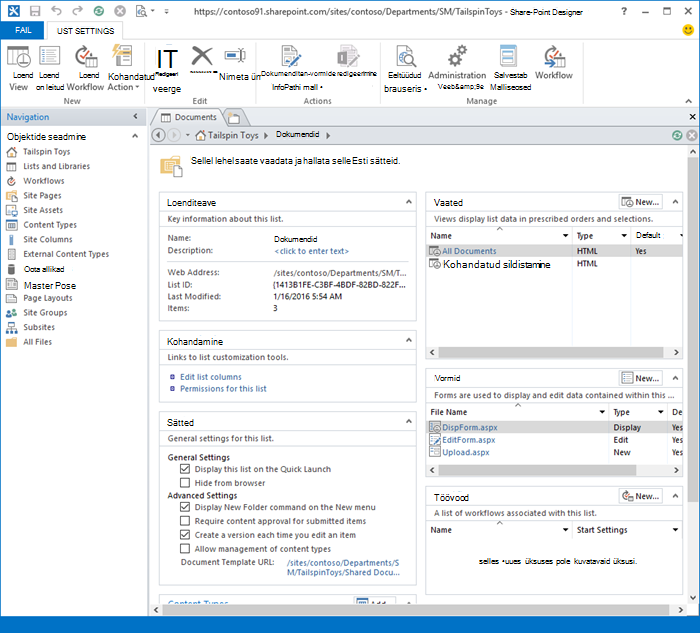Collapse the Vaated section
The height and width of the screenshot is (633, 700).
(x=675, y=202)
